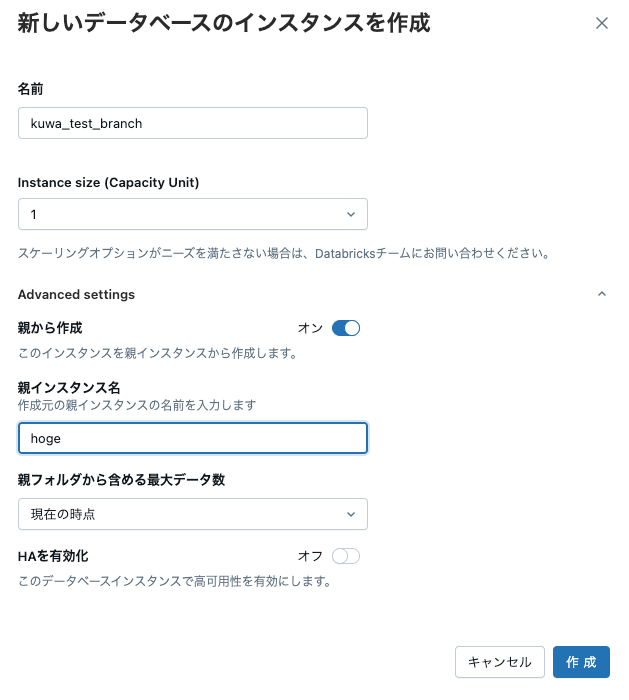Click the Advanced settings heading text

(x=76, y=294)
